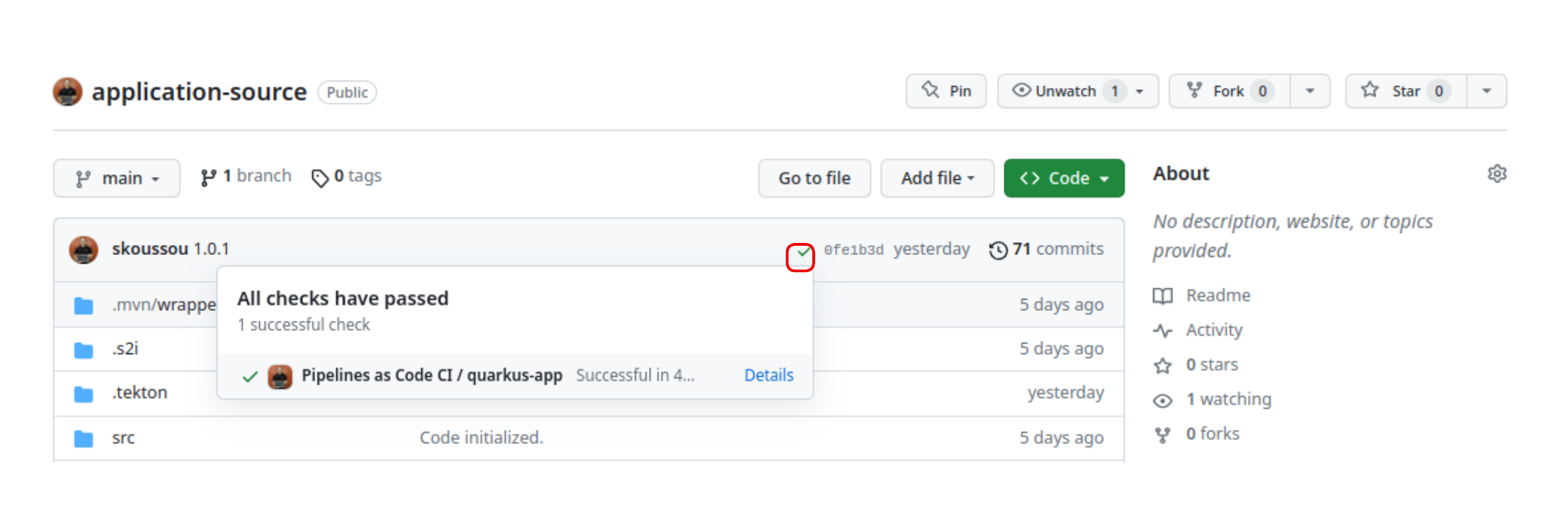The width and height of the screenshot is (1568, 505).
Task: Click the Readme book icon
Action: click(x=1163, y=296)
